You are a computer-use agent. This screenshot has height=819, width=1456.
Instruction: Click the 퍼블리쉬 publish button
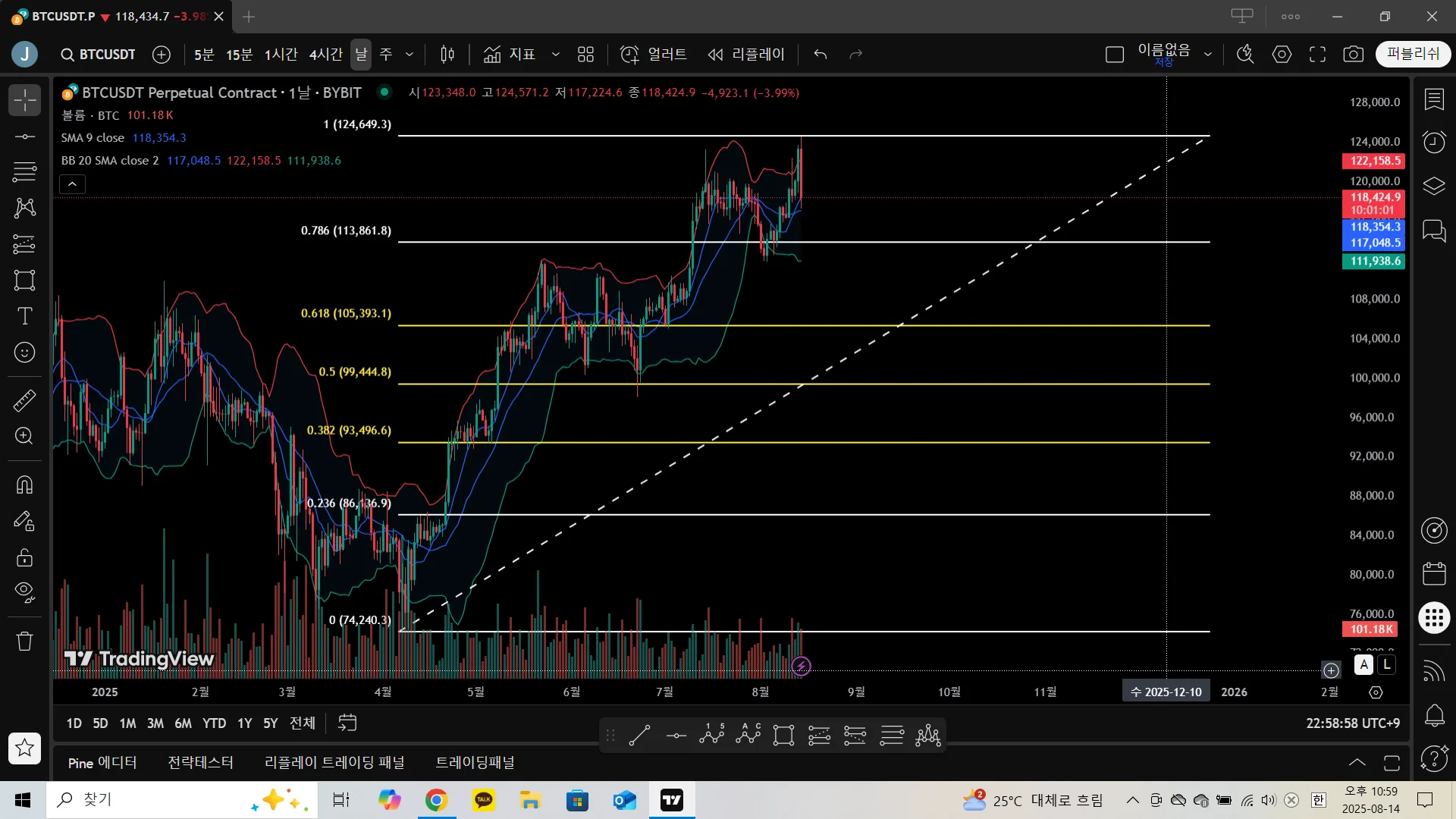coord(1412,55)
